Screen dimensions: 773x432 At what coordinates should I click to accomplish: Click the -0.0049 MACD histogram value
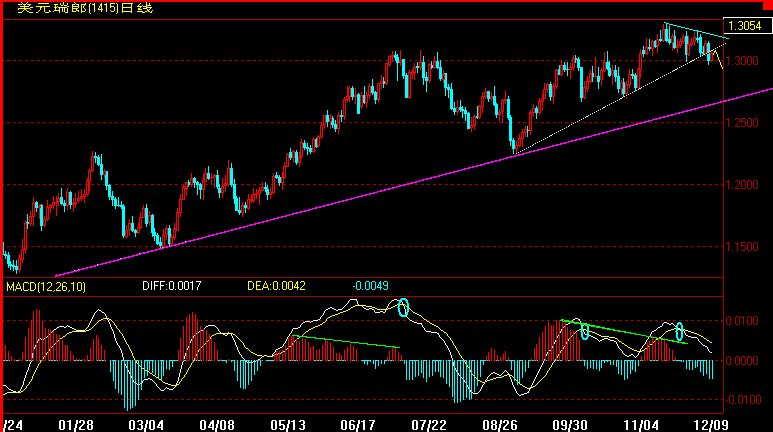(x=370, y=286)
